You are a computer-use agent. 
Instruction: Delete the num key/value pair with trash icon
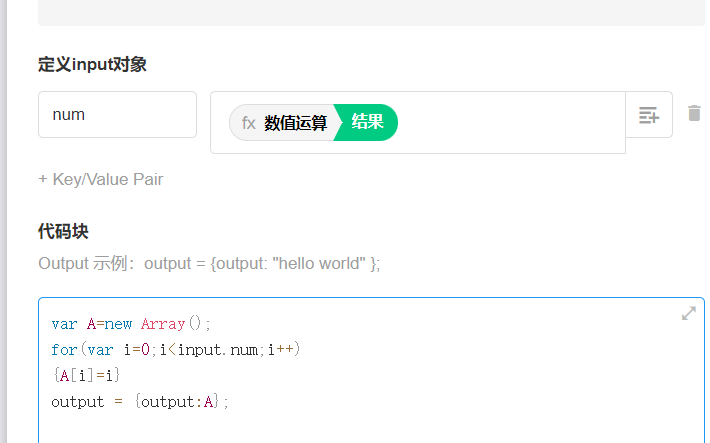pyautogui.click(x=694, y=114)
